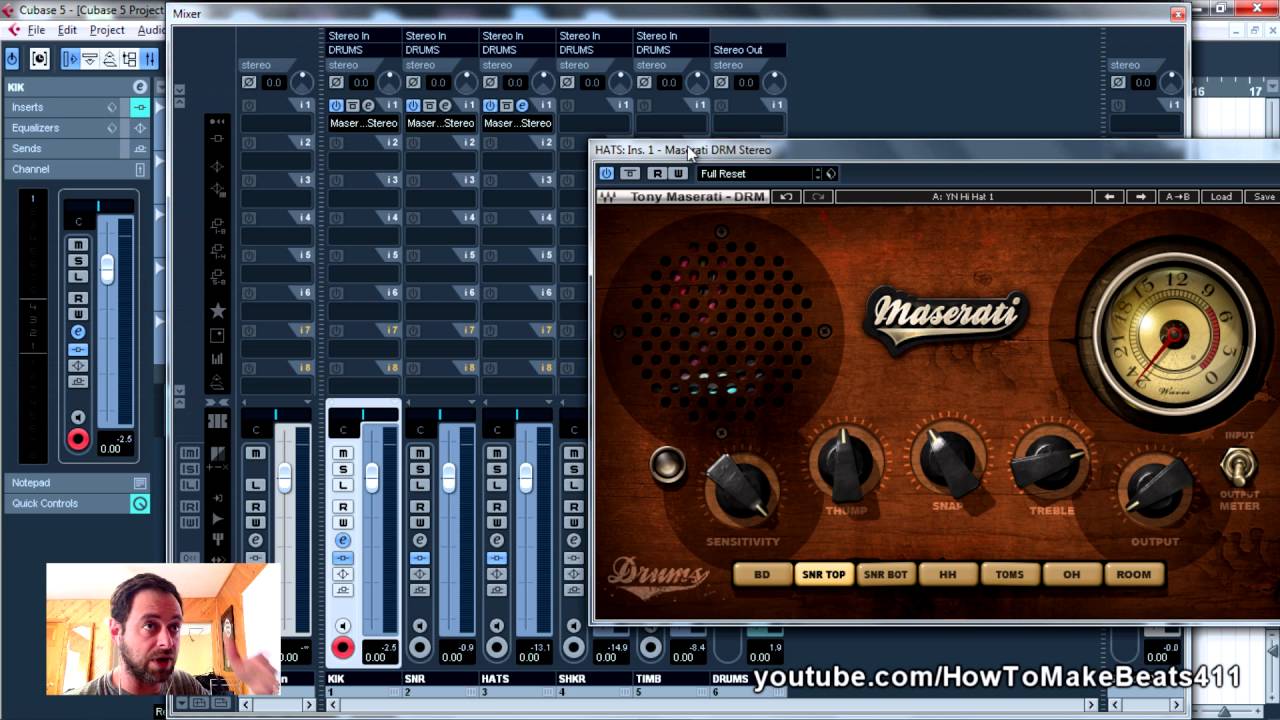Viewport: 1280px width, 720px height.
Task: Enable Write automation on SNR mixer channel
Action: point(420,523)
